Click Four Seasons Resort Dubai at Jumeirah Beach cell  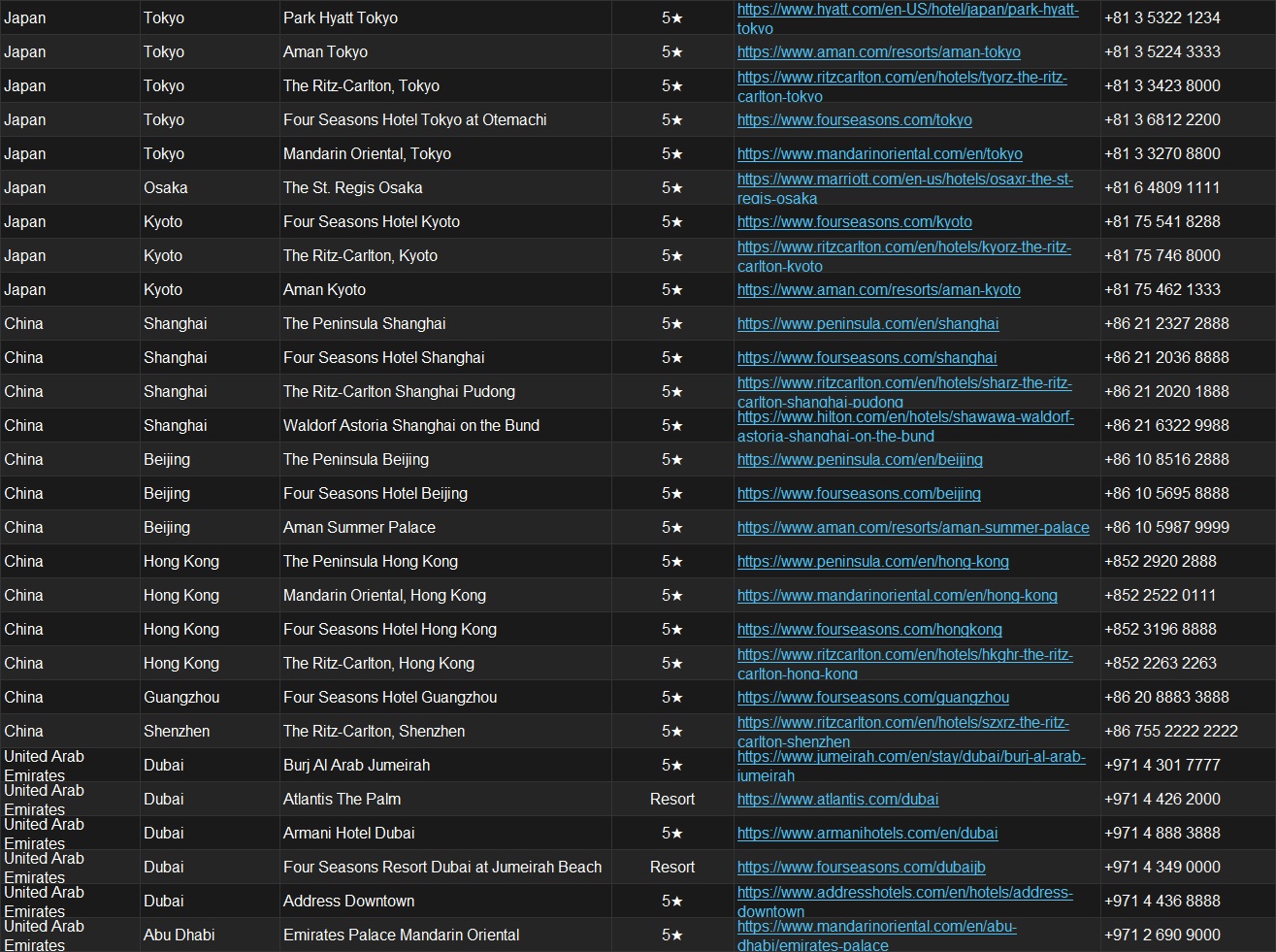coord(445,868)
